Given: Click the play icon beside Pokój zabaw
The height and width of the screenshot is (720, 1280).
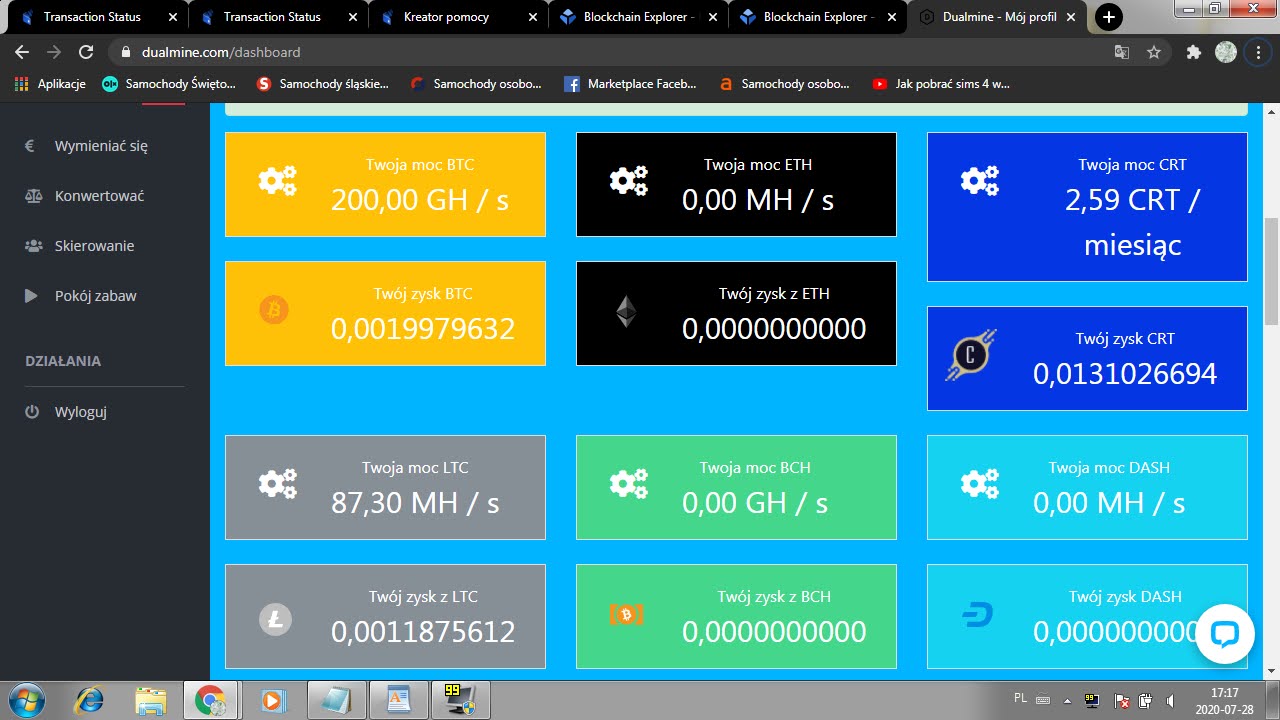Looking at the screenshot, I should (31, 295).
